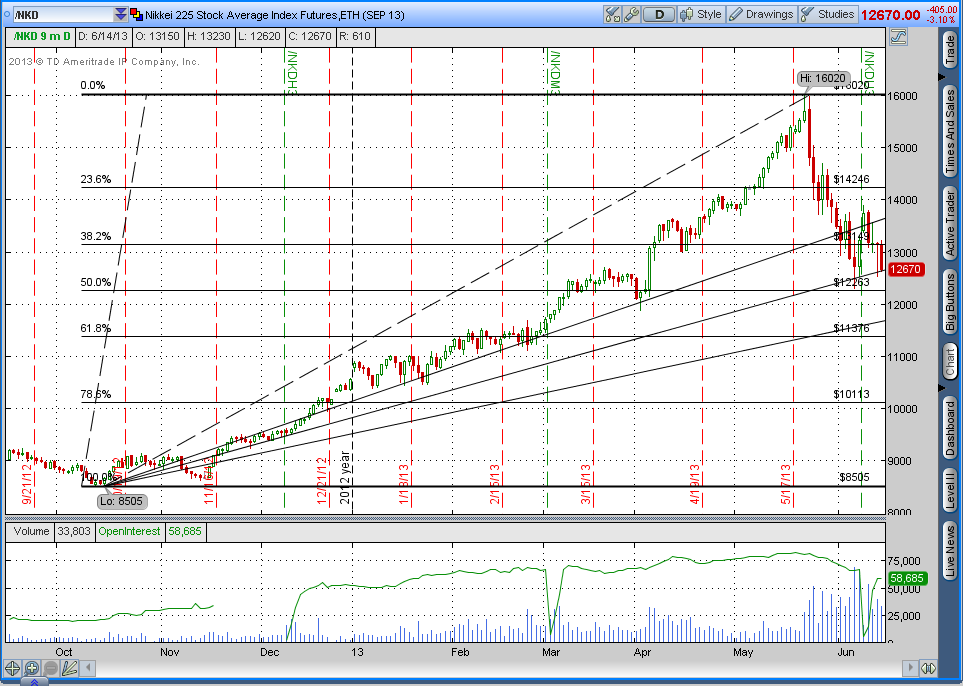Click the /NKD 9 m D chart label
The height and width of the screenshot is (686, 963).
tap(41, 36)
